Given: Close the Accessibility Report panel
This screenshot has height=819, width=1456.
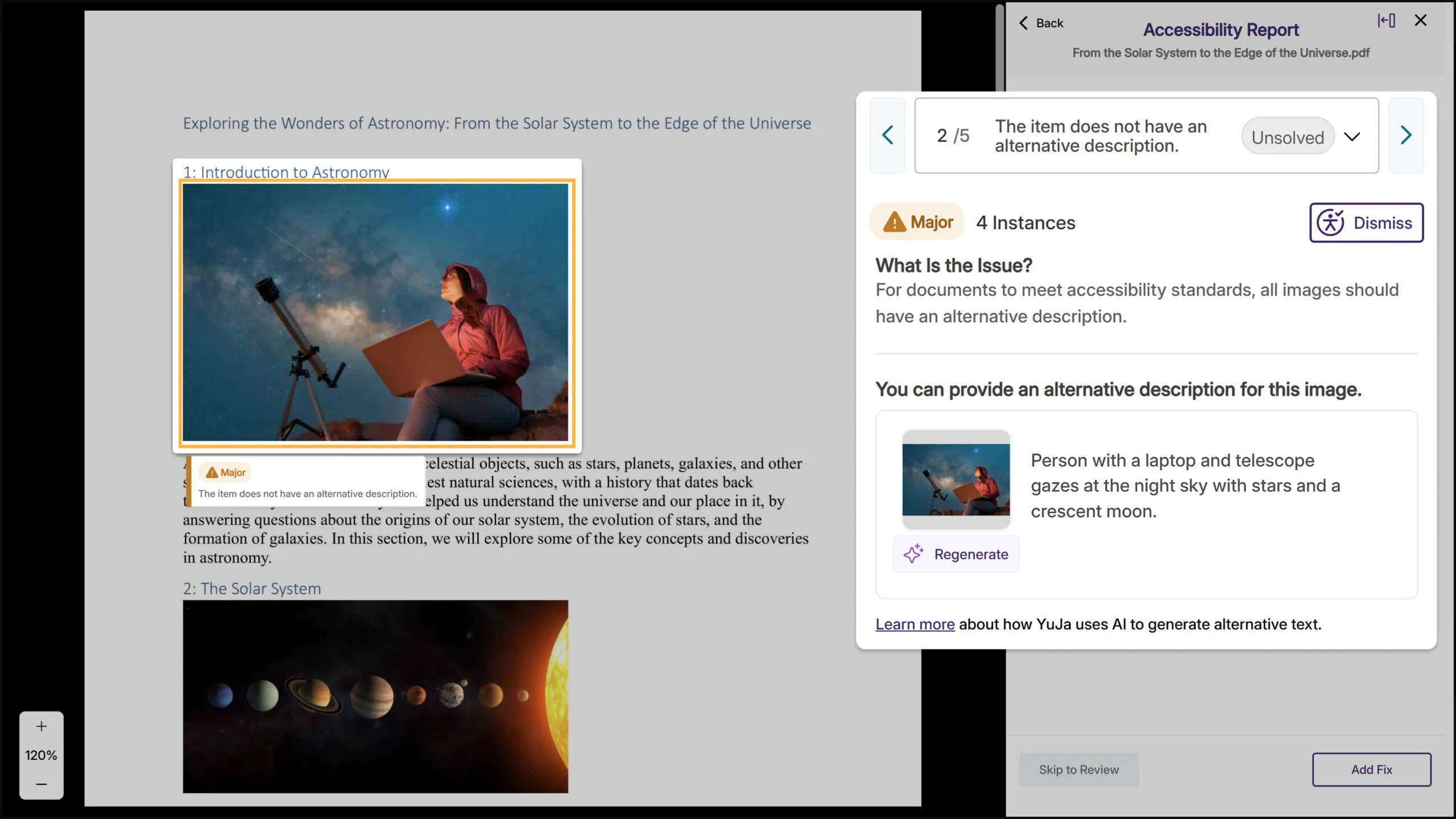Looking at the screenshot, I should tap(1420, 20).
